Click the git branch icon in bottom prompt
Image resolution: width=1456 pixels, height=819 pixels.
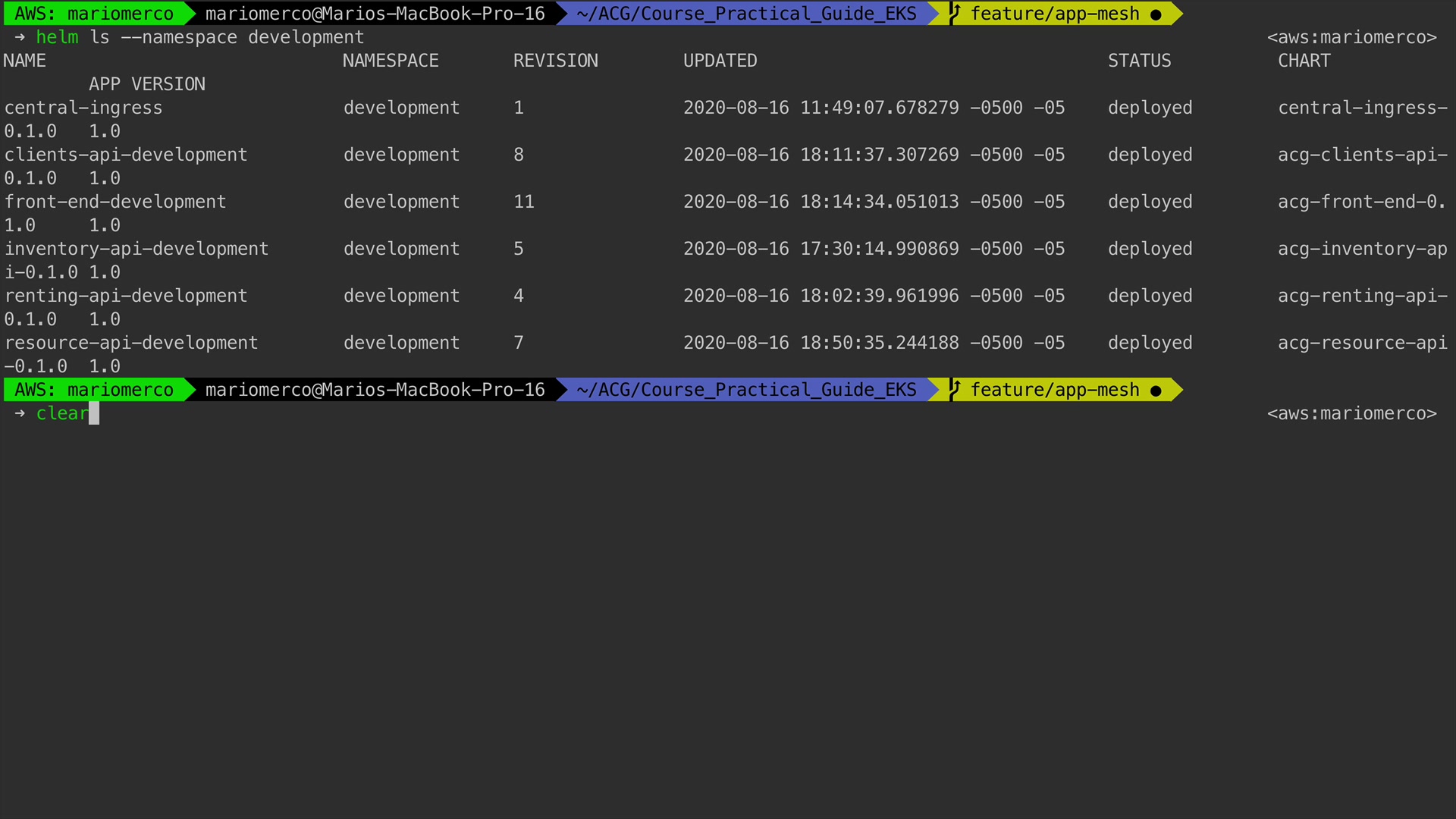[x=955, y=390]
